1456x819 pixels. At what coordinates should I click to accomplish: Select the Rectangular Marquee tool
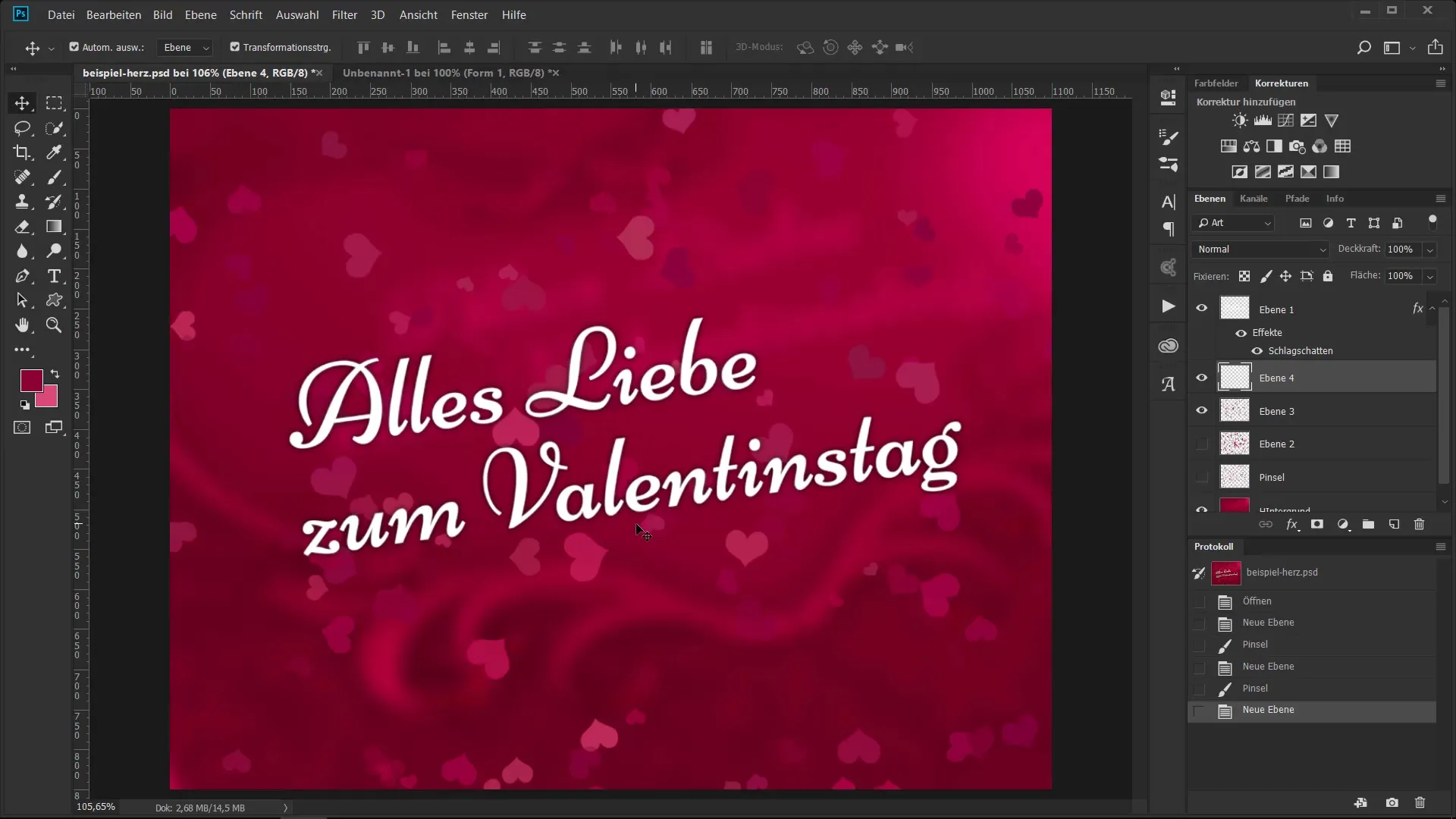click(x=54, y=103)
